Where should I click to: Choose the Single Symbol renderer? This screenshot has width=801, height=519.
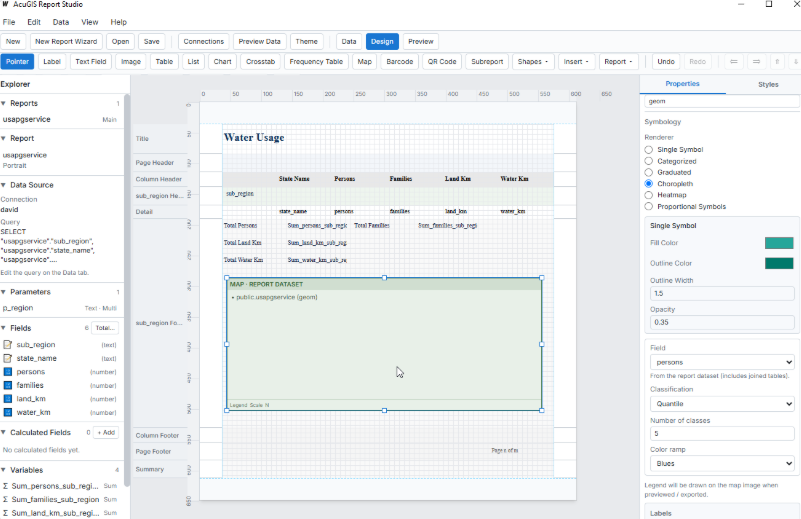(x=649, y=150)
